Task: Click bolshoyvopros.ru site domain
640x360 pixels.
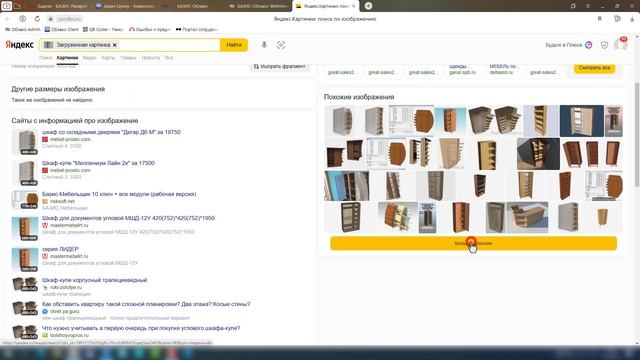Action: point(69,336)
